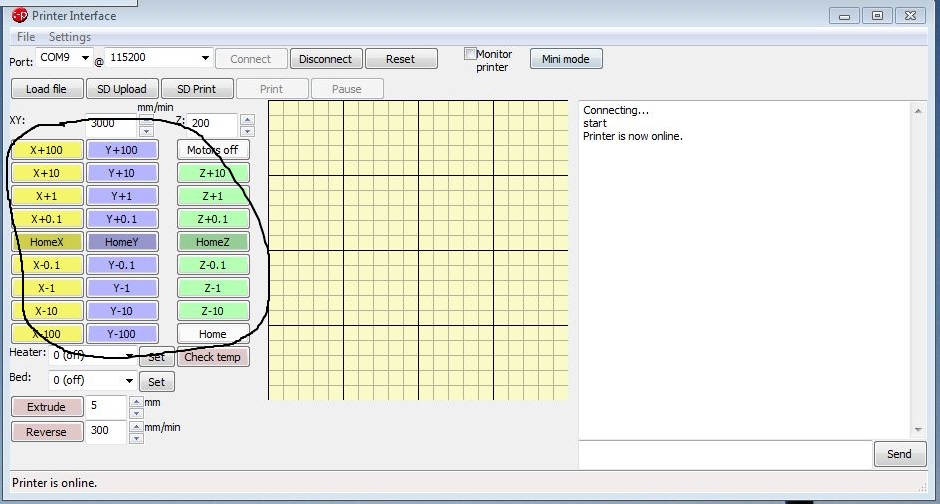Click the command input field beside Send
Image resolution: width=940 pixels, height=504 pixels.
[x=725, y=454]
